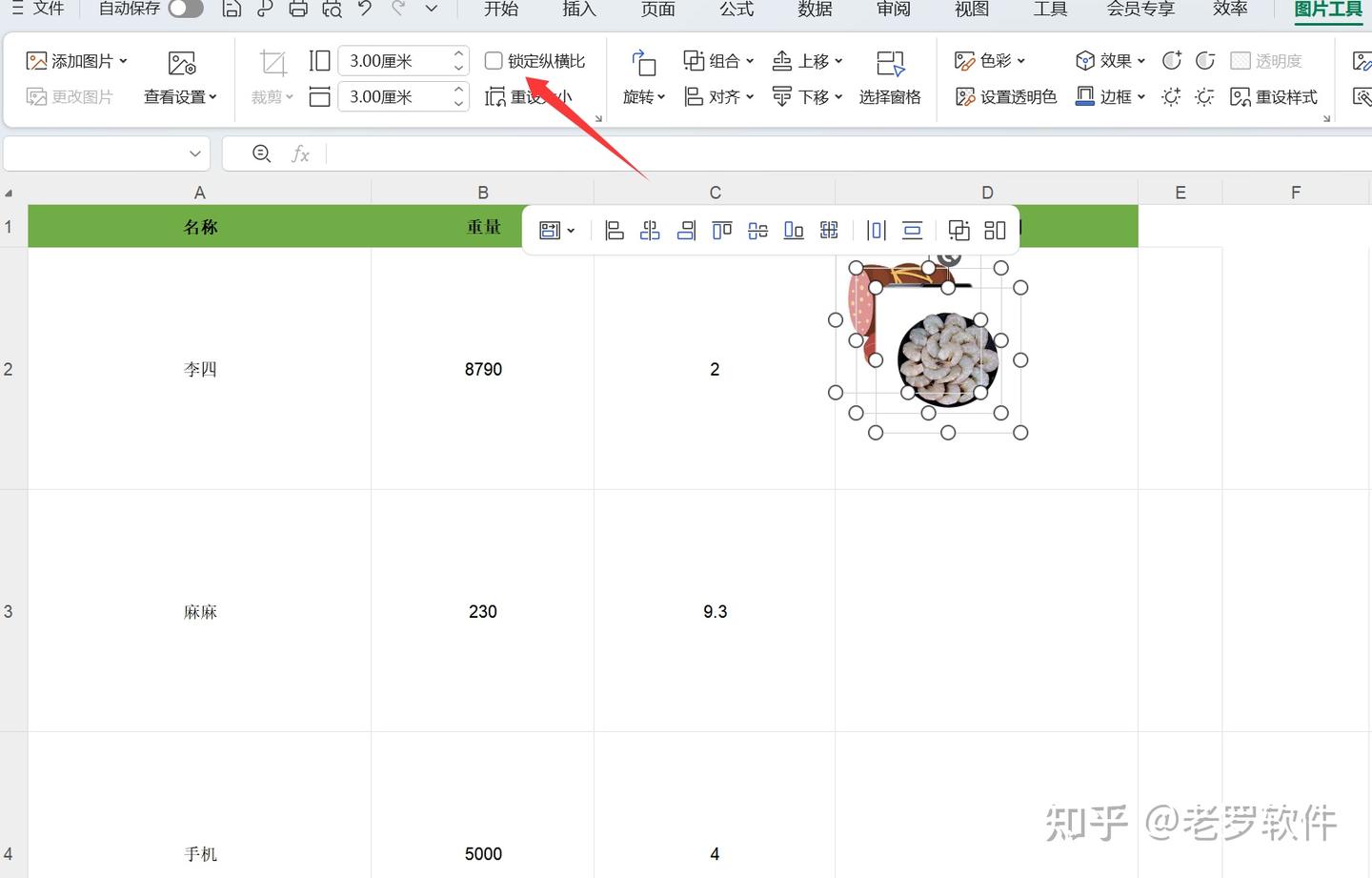Open the 选择窗格 selection pane

(890, 78)
